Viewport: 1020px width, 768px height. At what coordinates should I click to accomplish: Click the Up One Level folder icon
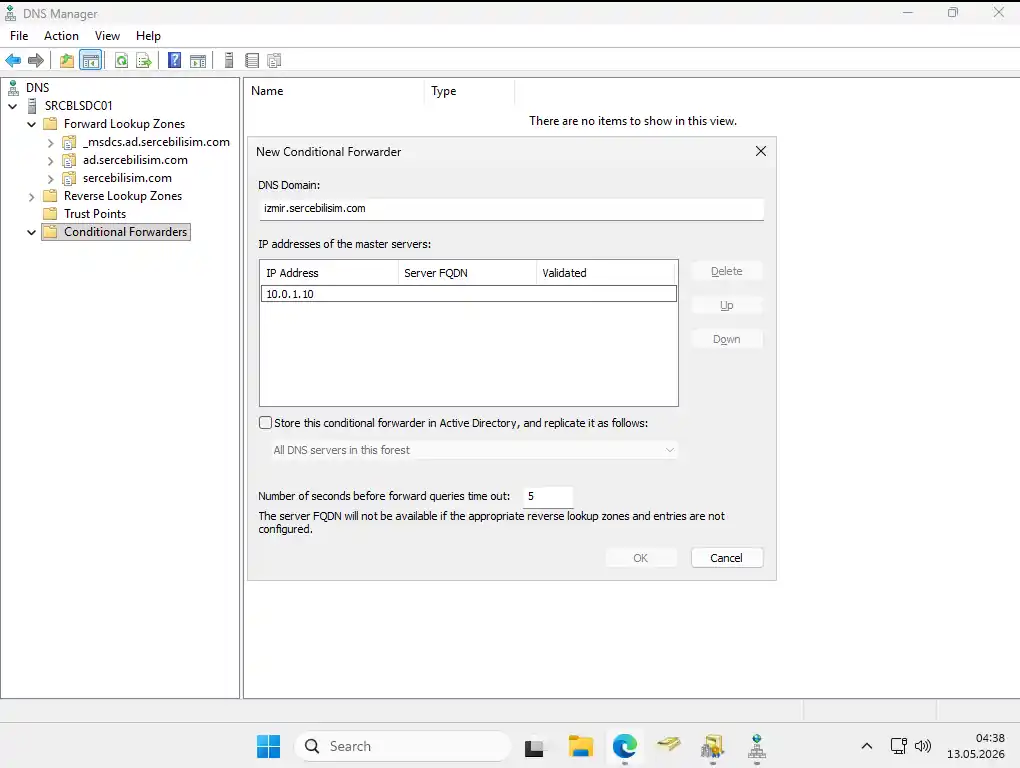coord(66,60)
